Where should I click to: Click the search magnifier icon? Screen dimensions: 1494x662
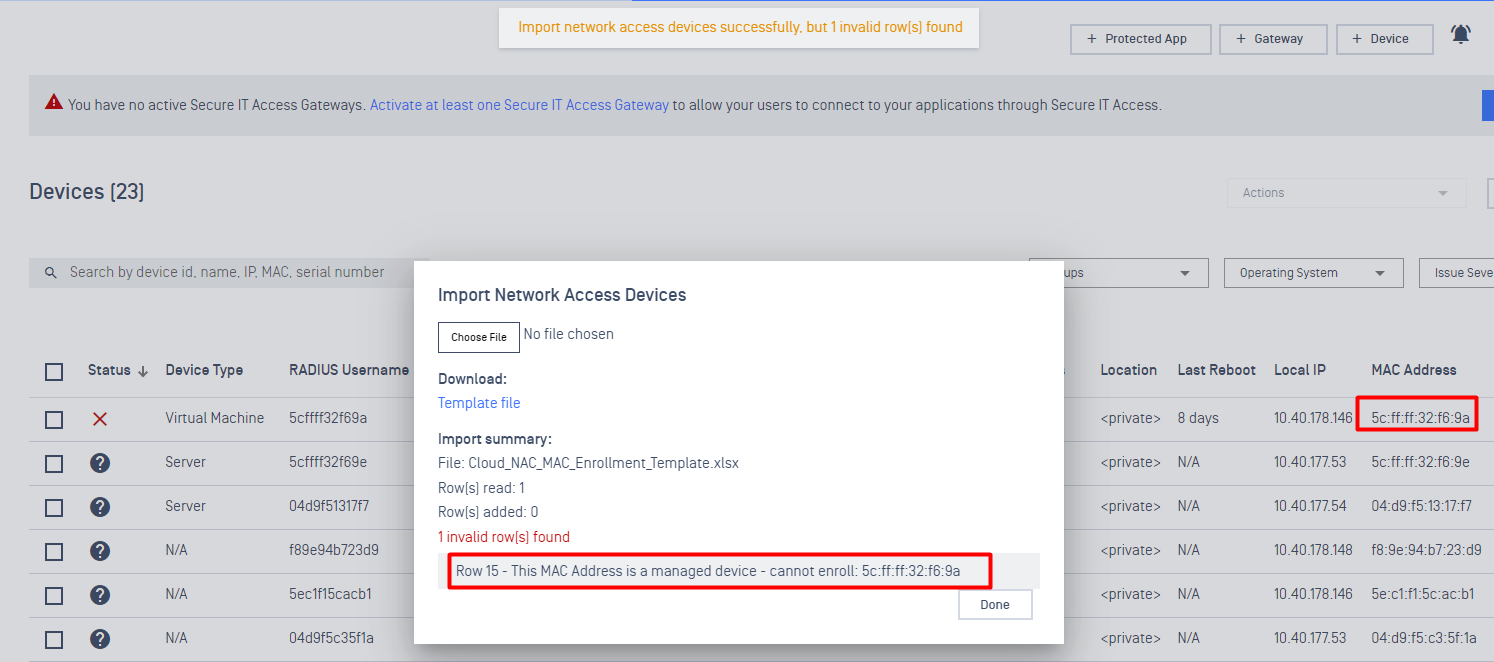51,273
